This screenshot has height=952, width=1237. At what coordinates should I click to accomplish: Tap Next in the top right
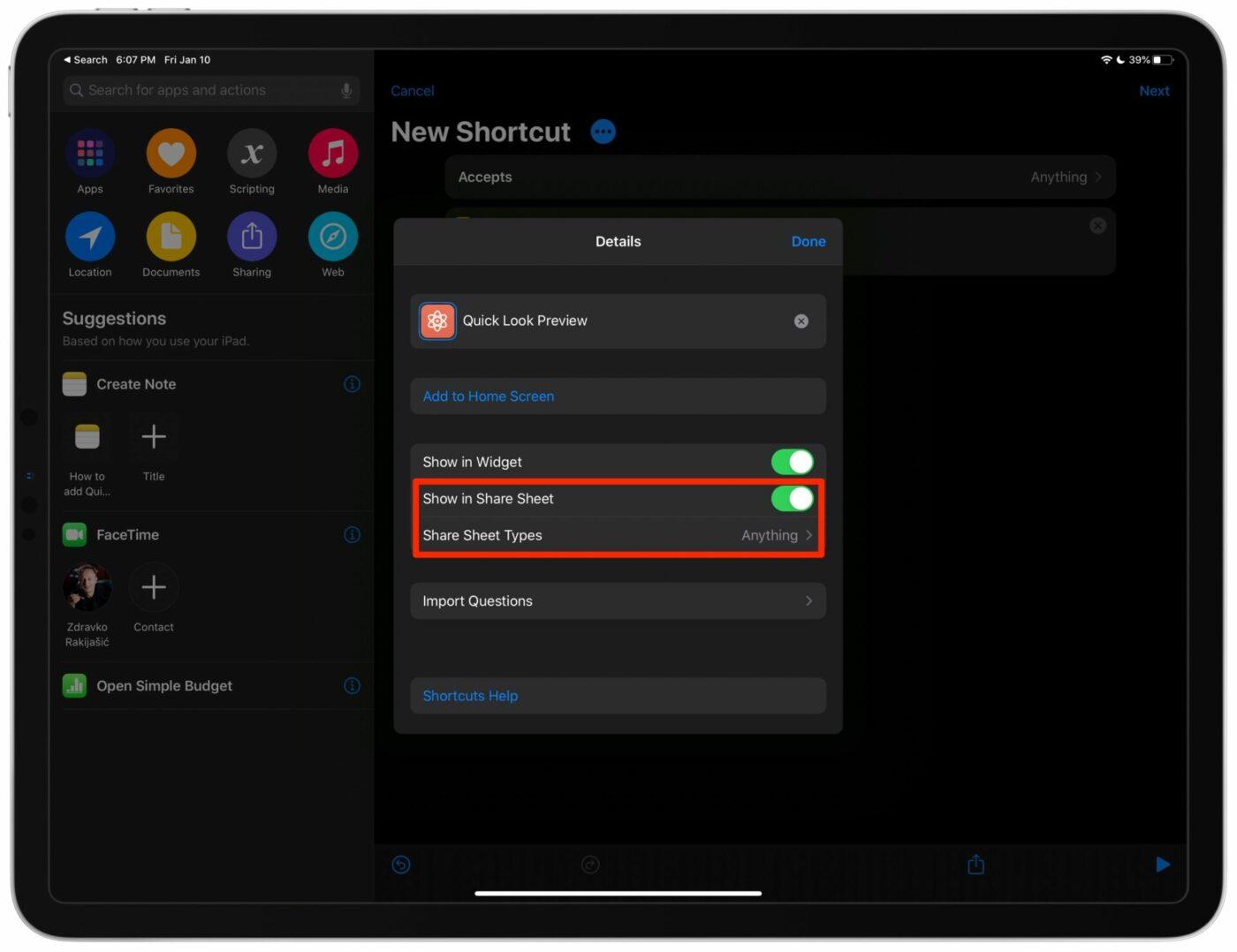(1154, 91)
